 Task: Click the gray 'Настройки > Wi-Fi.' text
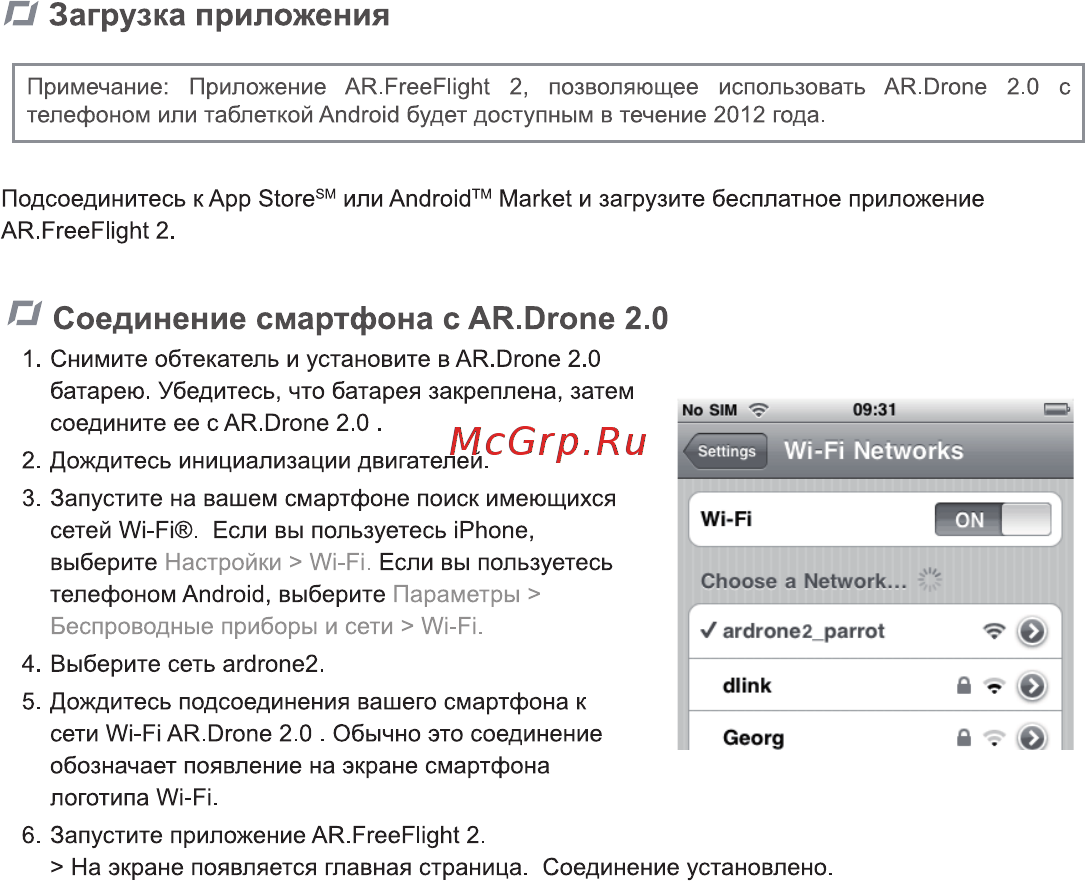click(268, 562)
